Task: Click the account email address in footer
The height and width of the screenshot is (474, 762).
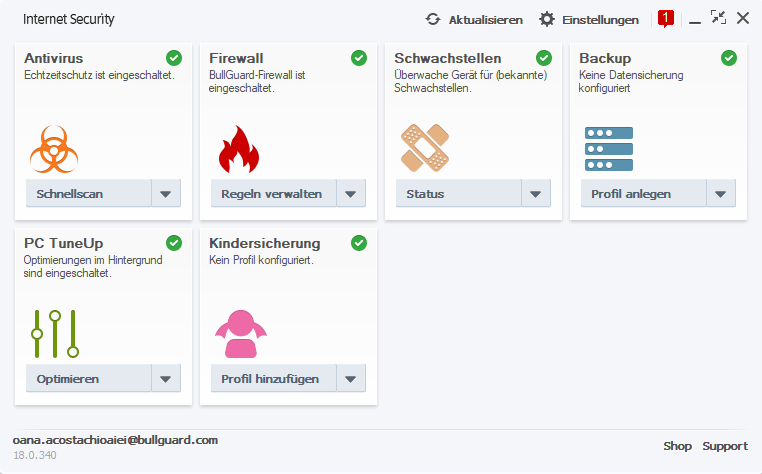Action: (x=115, y=440)
